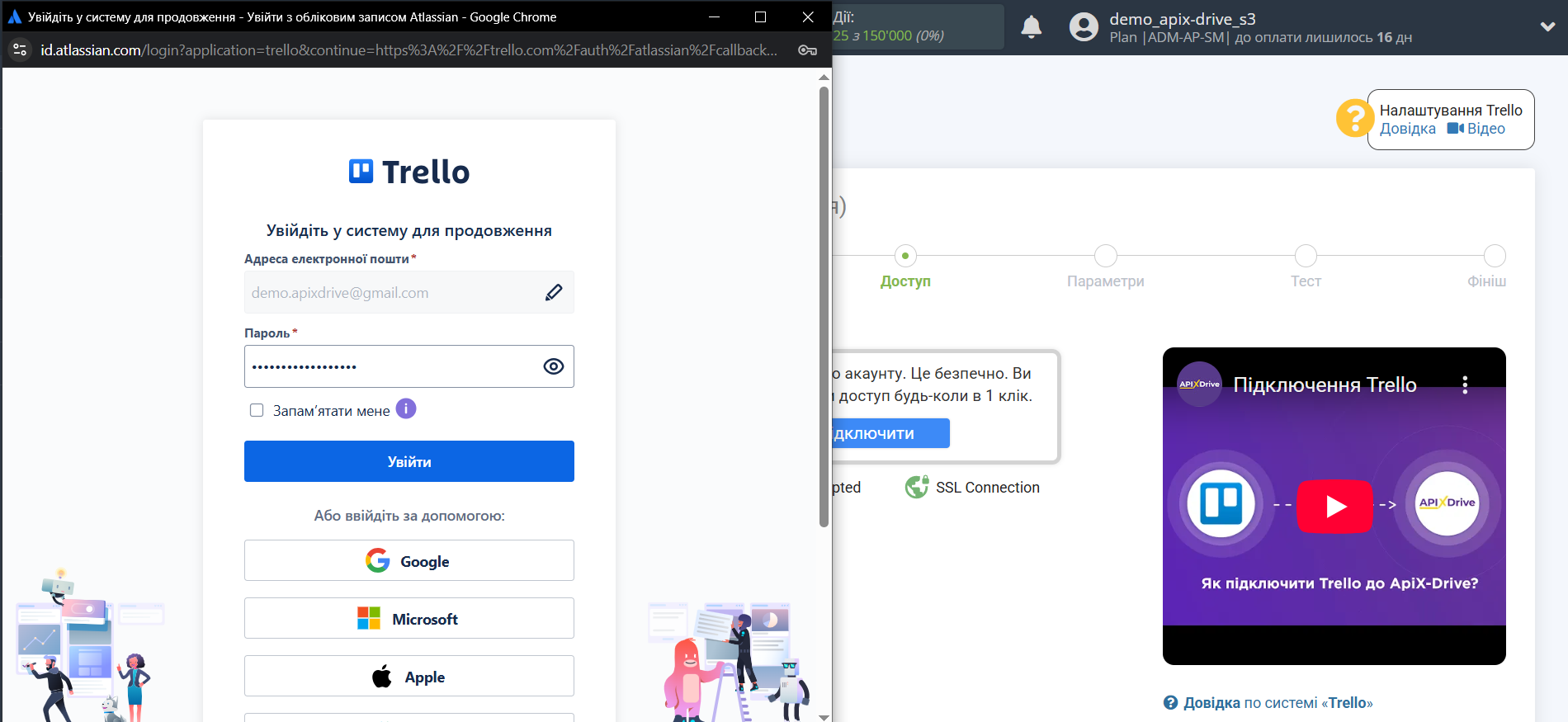Click the site info icon in address bar
The height and width of the screenshot is (722, 1568).
[x=20, y=50]
